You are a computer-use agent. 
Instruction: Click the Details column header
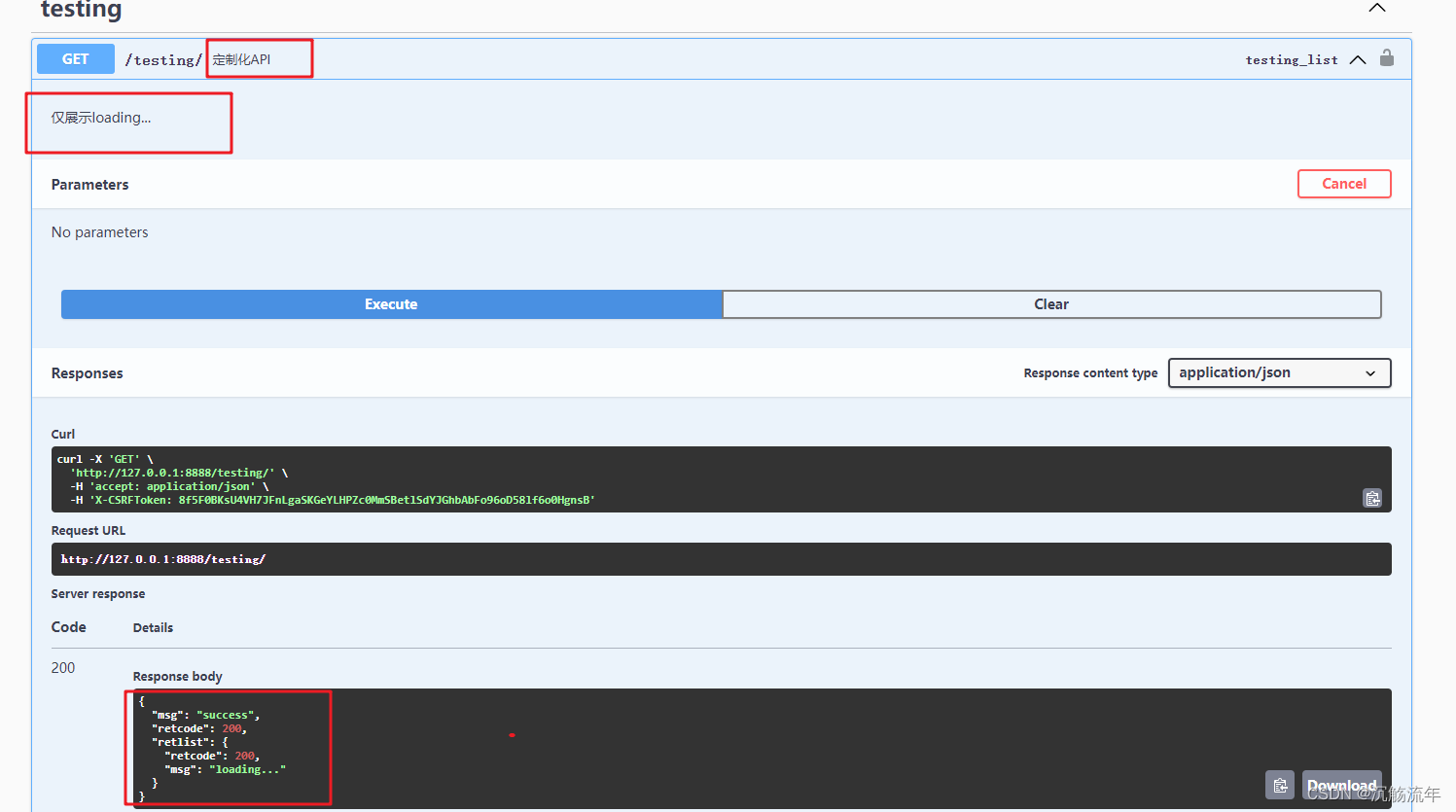[153, 628]
